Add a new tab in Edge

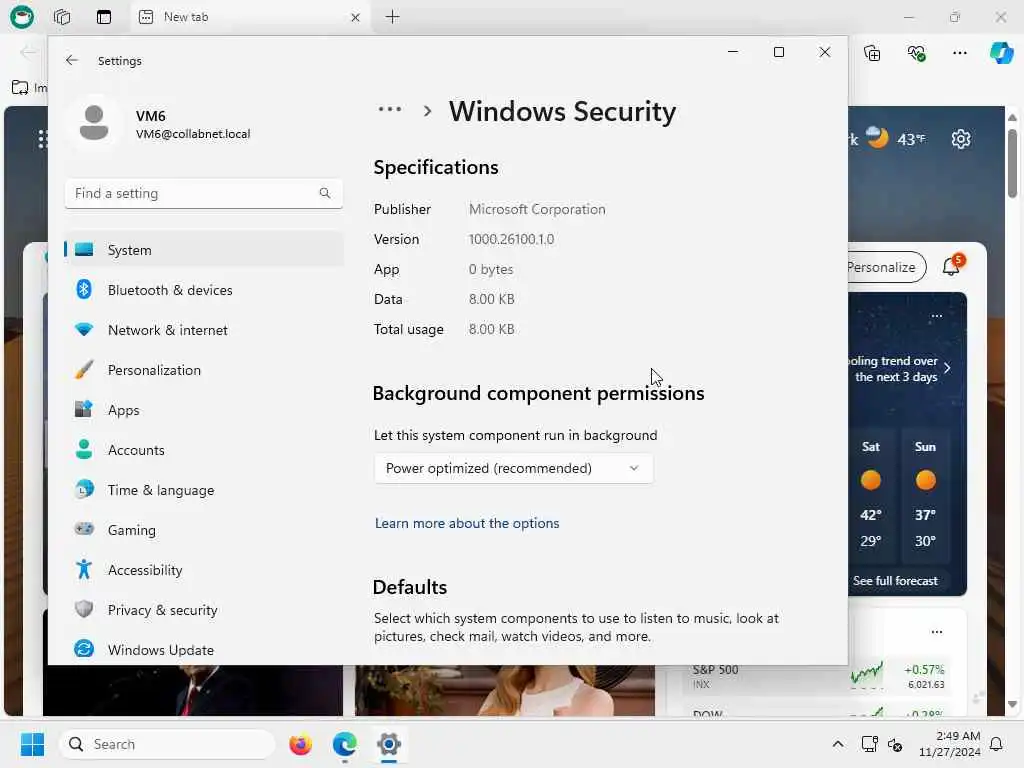click(x=392, y=17)
